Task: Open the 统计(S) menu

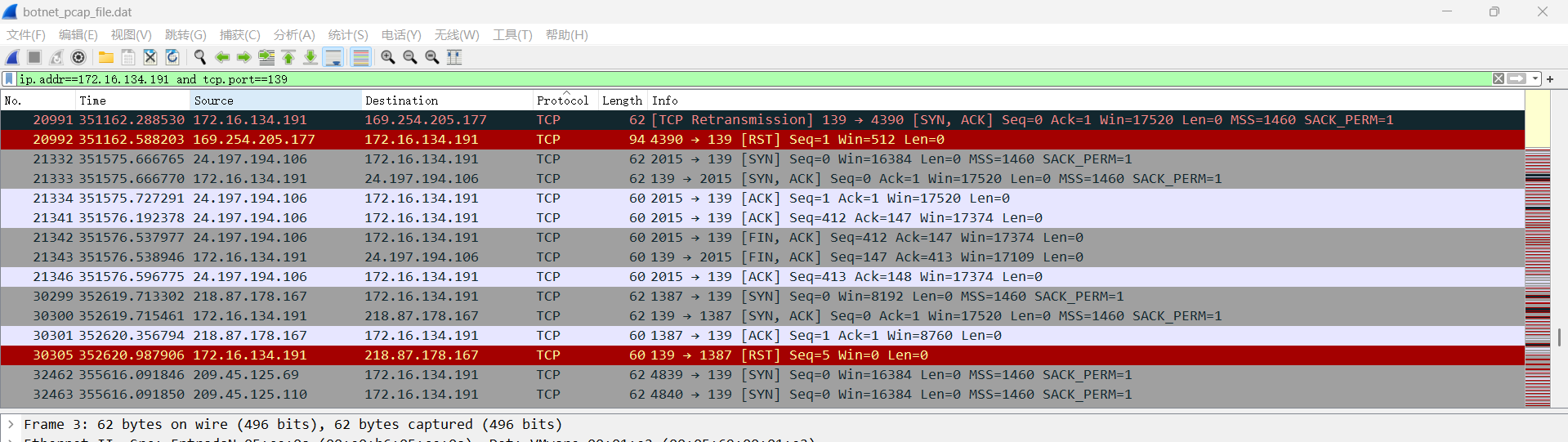Action: [348, 35]
